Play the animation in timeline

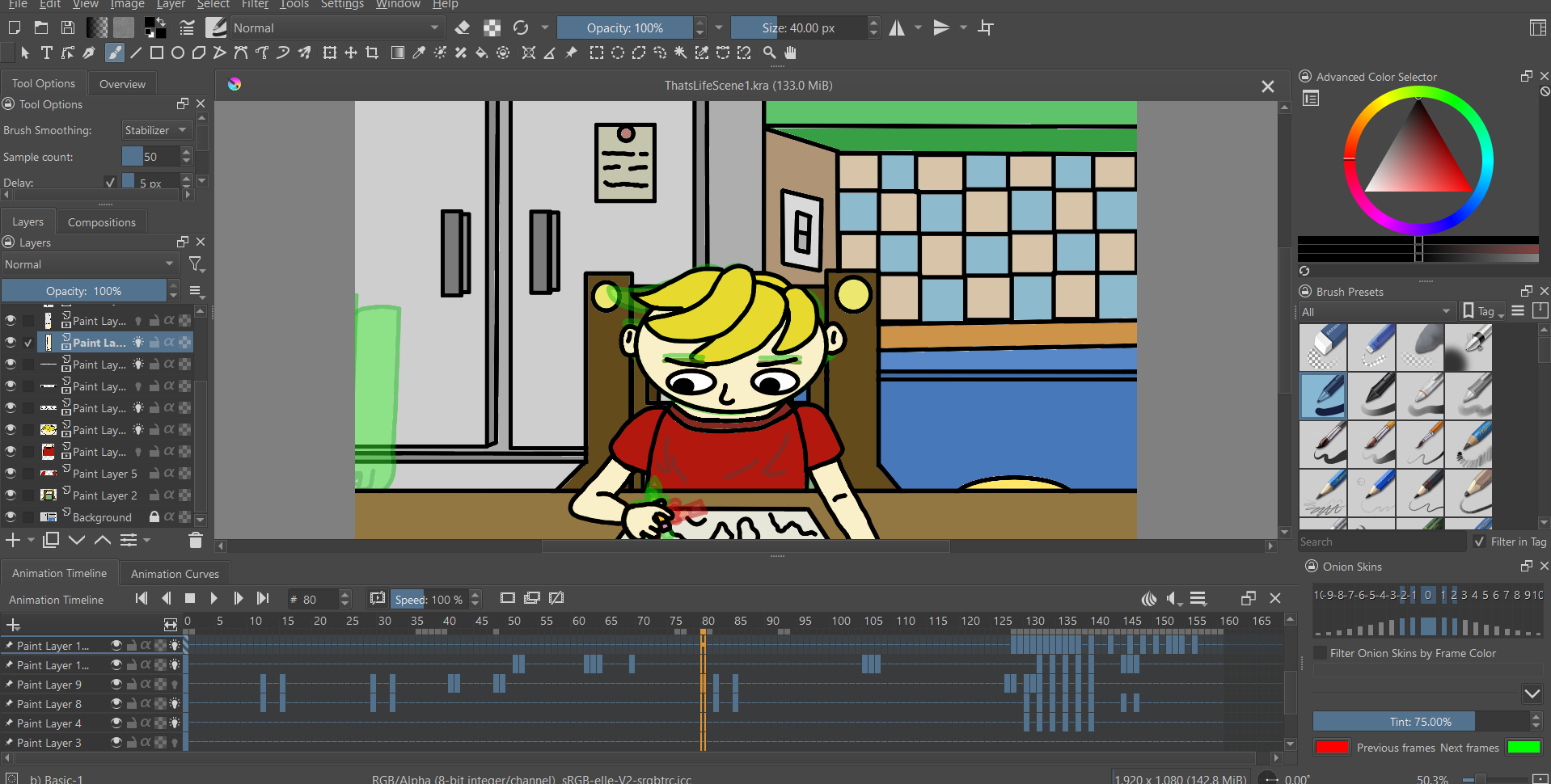click(x=213, y=599)
